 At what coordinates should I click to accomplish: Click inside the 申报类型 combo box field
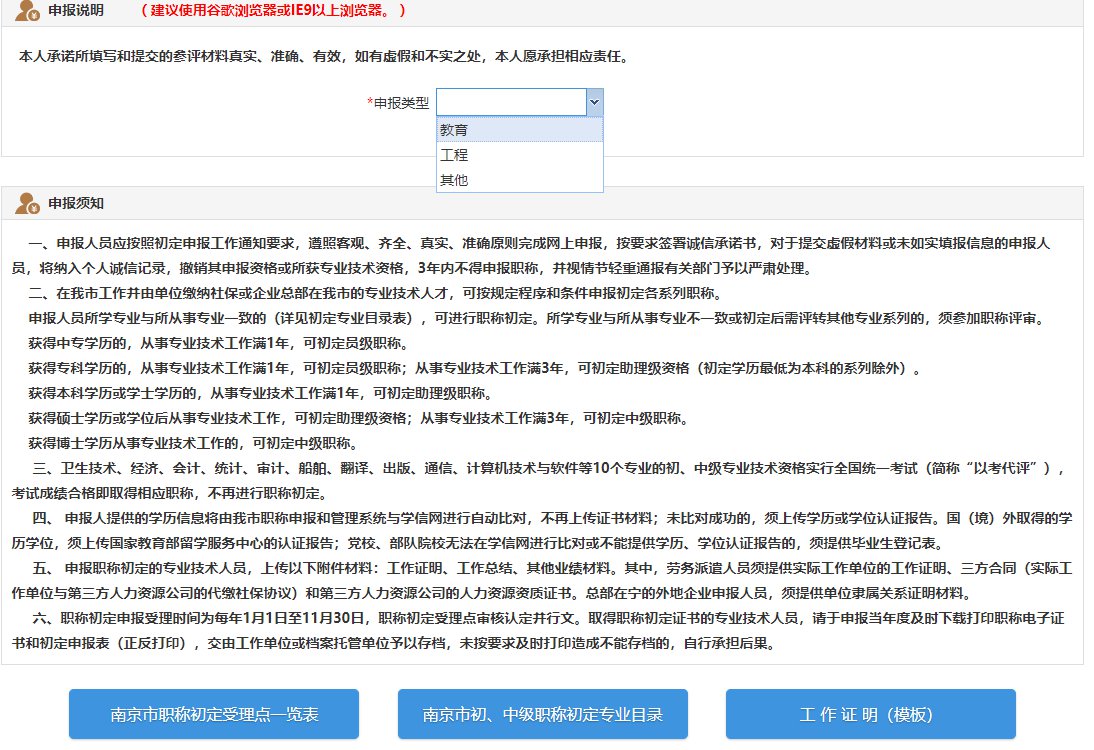click(510, 102)
